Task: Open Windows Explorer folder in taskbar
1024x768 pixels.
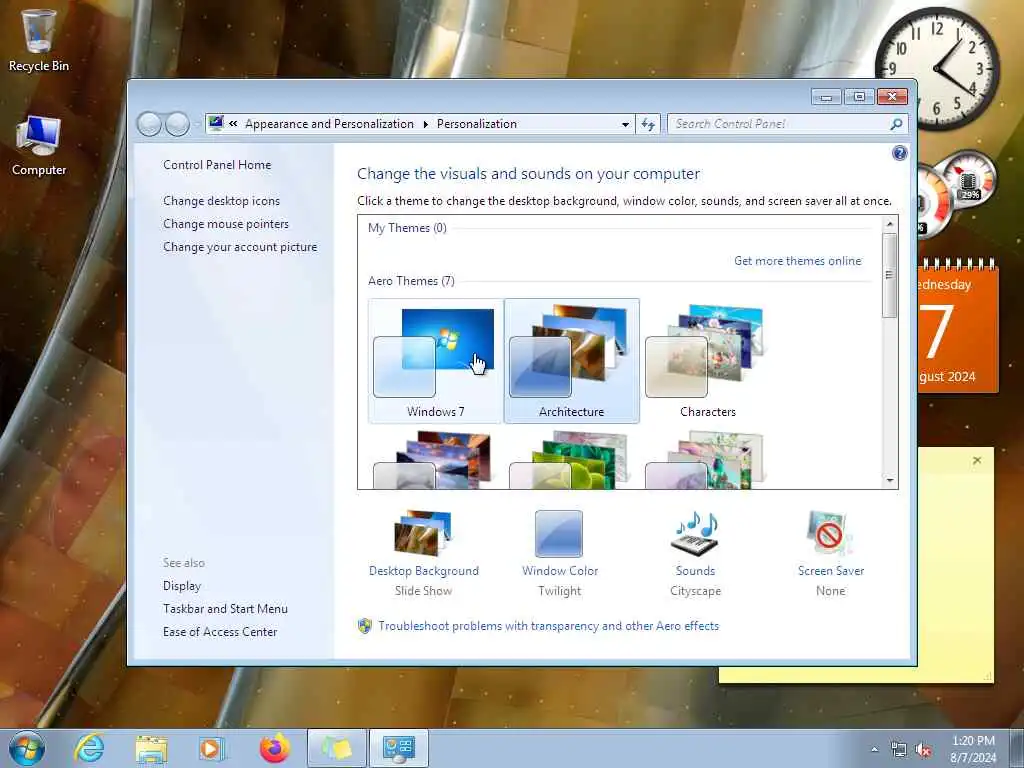Action: click(152, 748)
